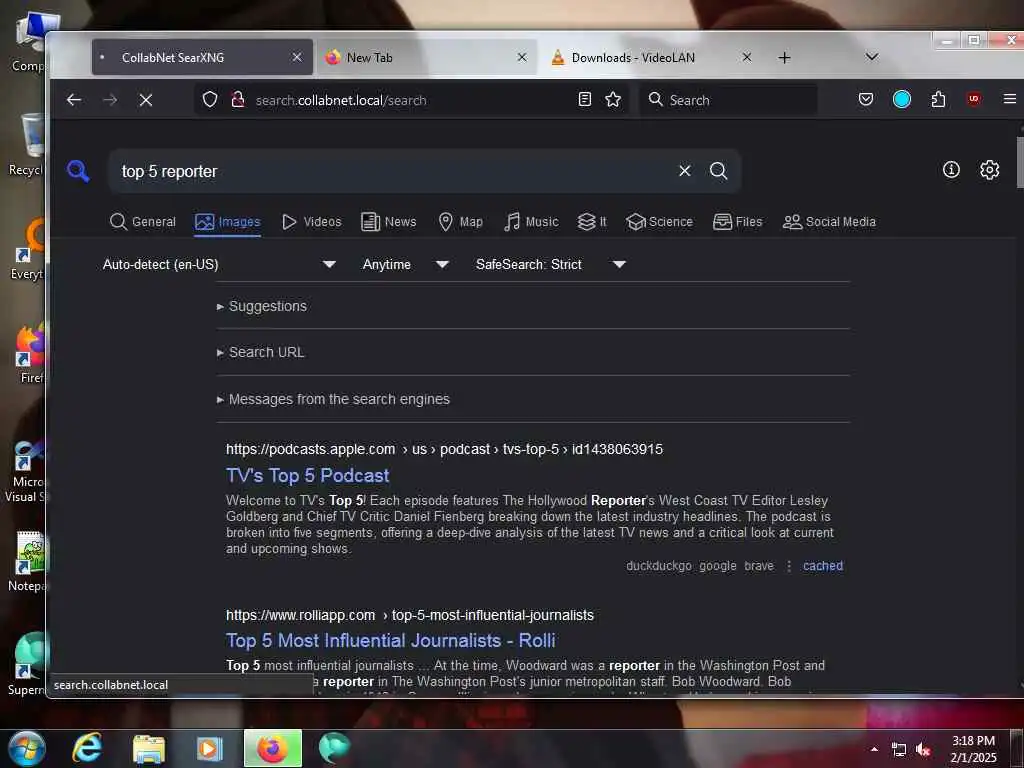The height and width of the screenshot is (768, 1024).
Task: Expand the Search URL section
Action: tap(261, 352)
